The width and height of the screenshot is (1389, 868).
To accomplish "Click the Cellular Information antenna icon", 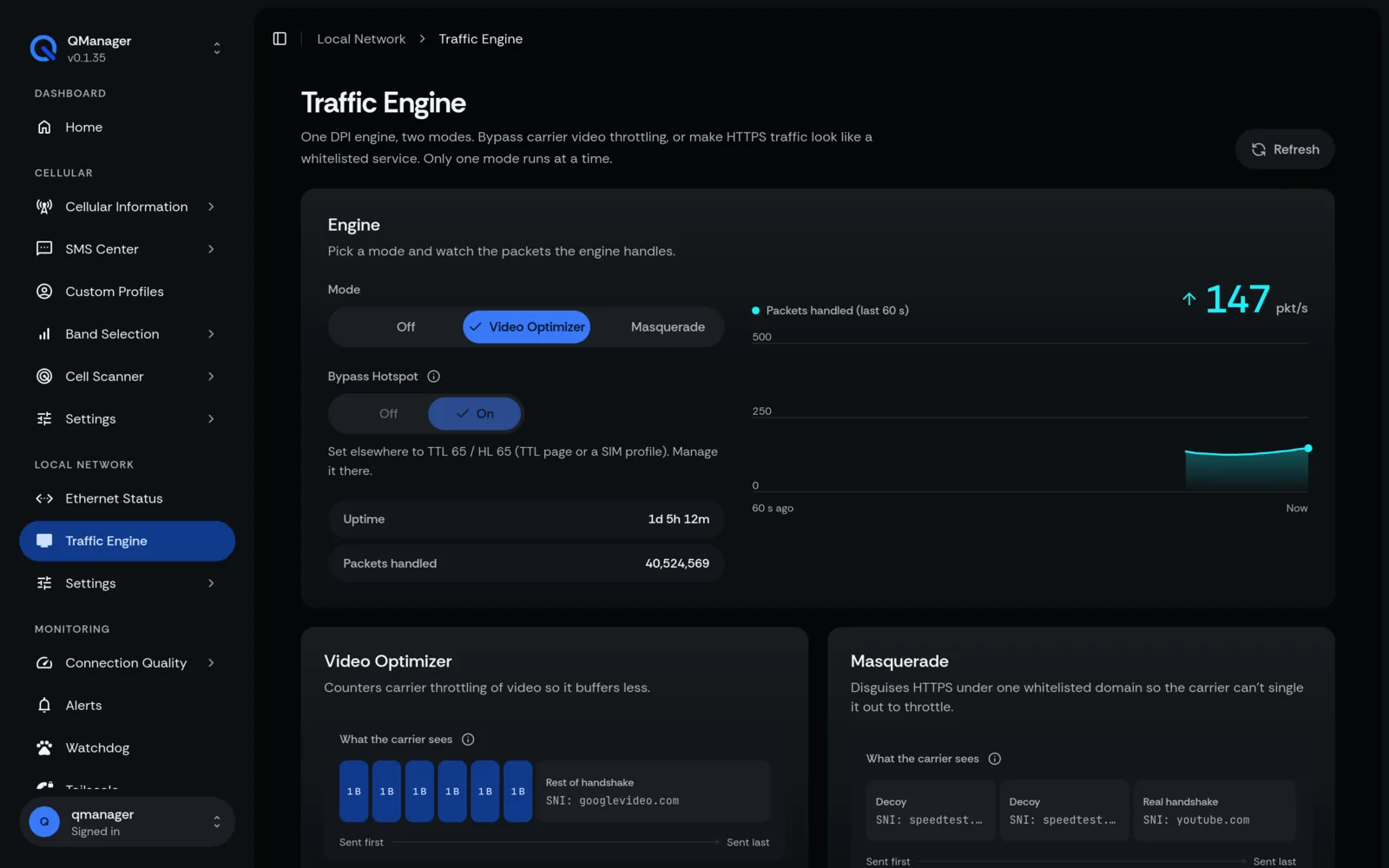I will 44,207.
